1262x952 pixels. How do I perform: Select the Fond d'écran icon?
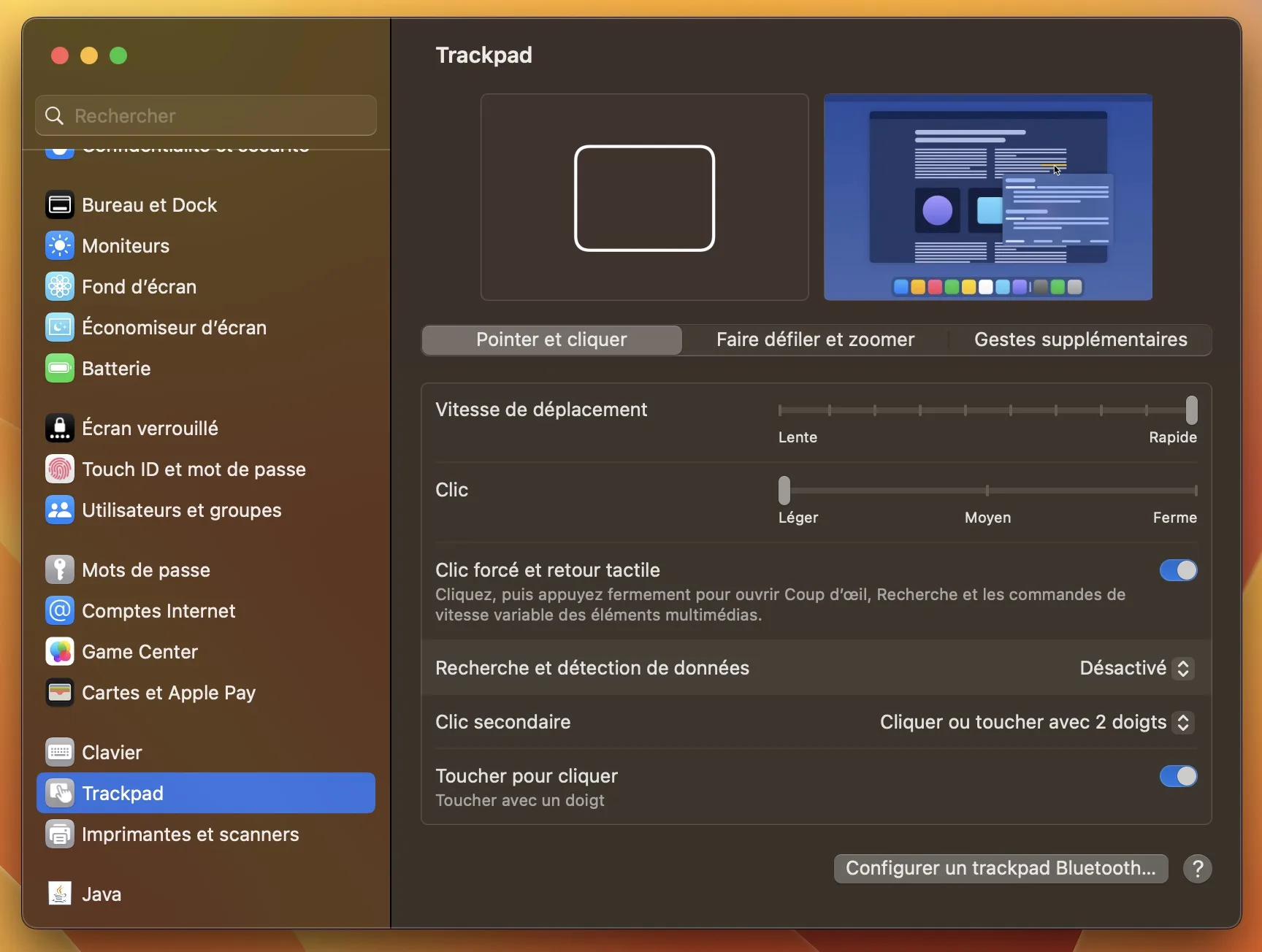pos(59,287)
